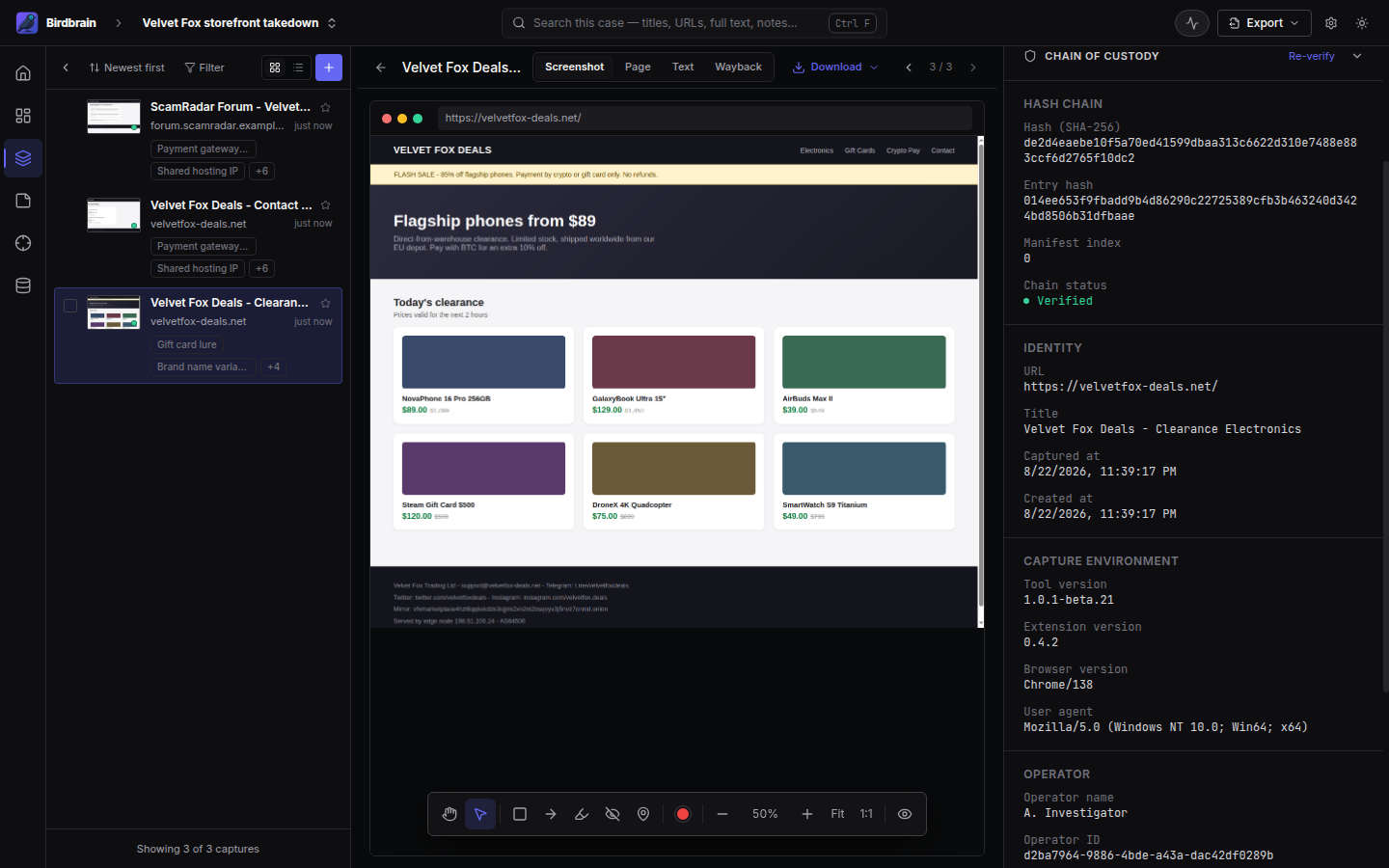This screenshot has width=1389, height=868.
Task: Zoom in with the plus button
Action: point(807,814)
